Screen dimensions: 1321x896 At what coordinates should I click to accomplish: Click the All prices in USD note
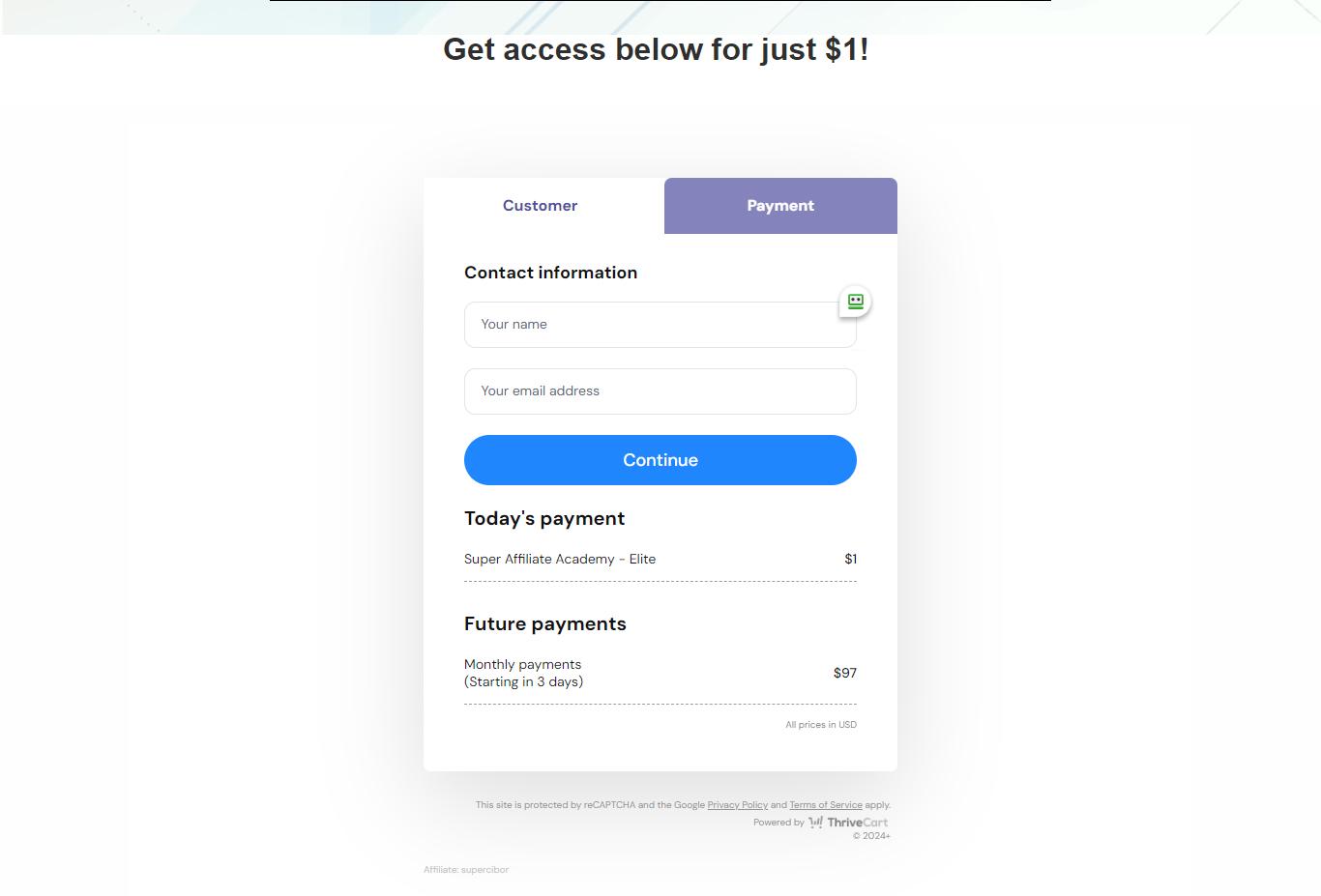tap(820, 725)
